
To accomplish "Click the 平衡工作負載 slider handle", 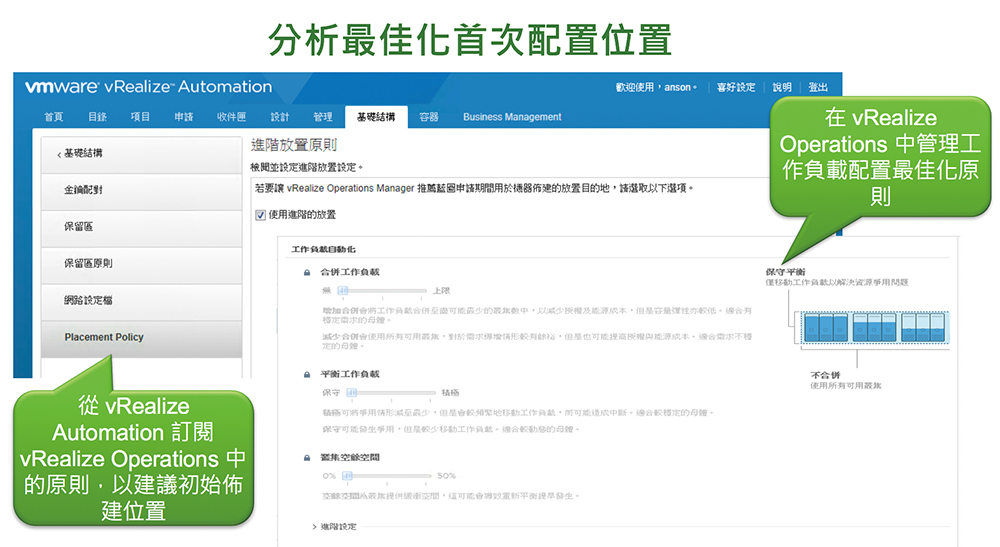I will [351, 393].
